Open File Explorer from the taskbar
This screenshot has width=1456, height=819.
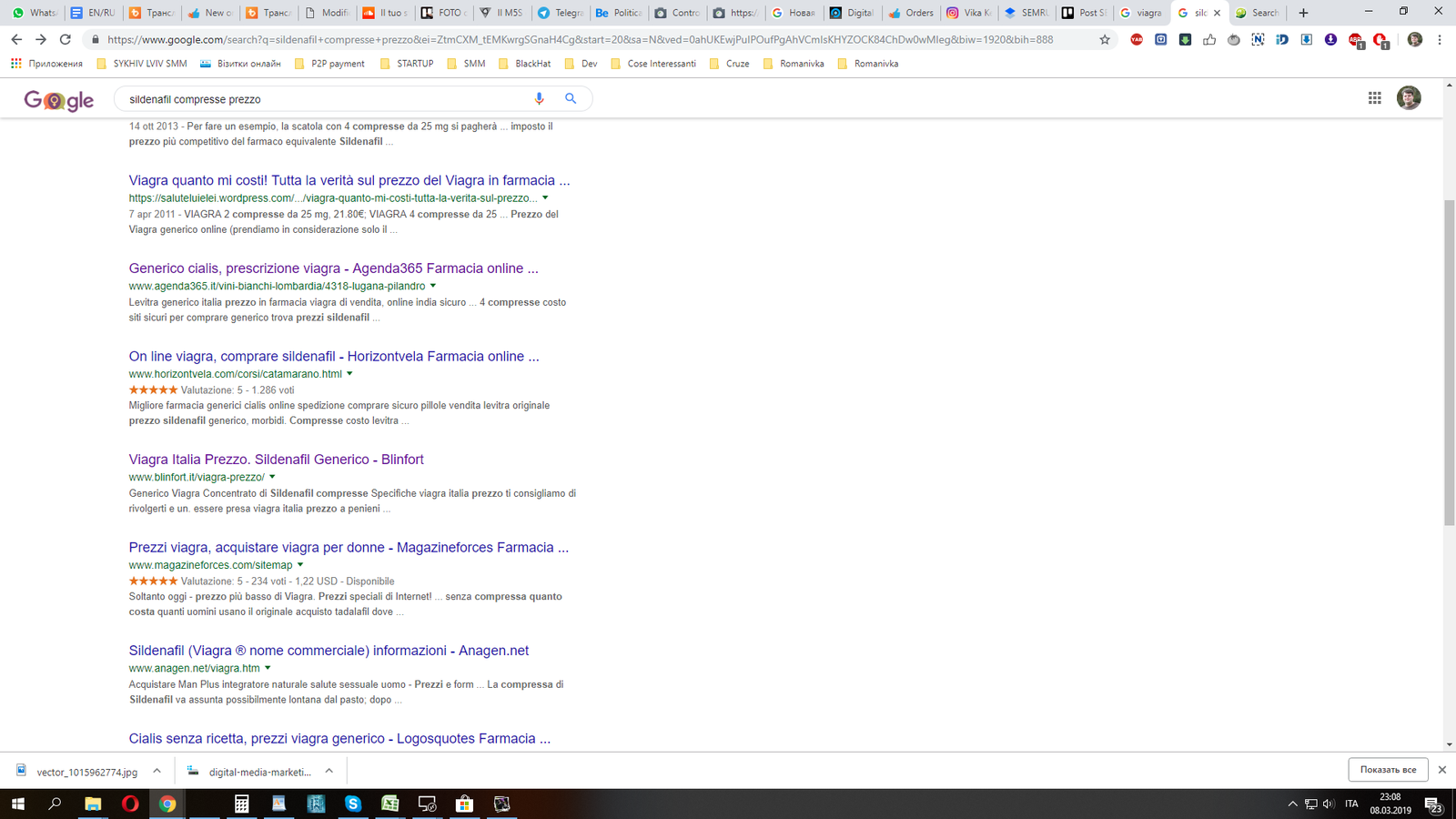[93, 804]
